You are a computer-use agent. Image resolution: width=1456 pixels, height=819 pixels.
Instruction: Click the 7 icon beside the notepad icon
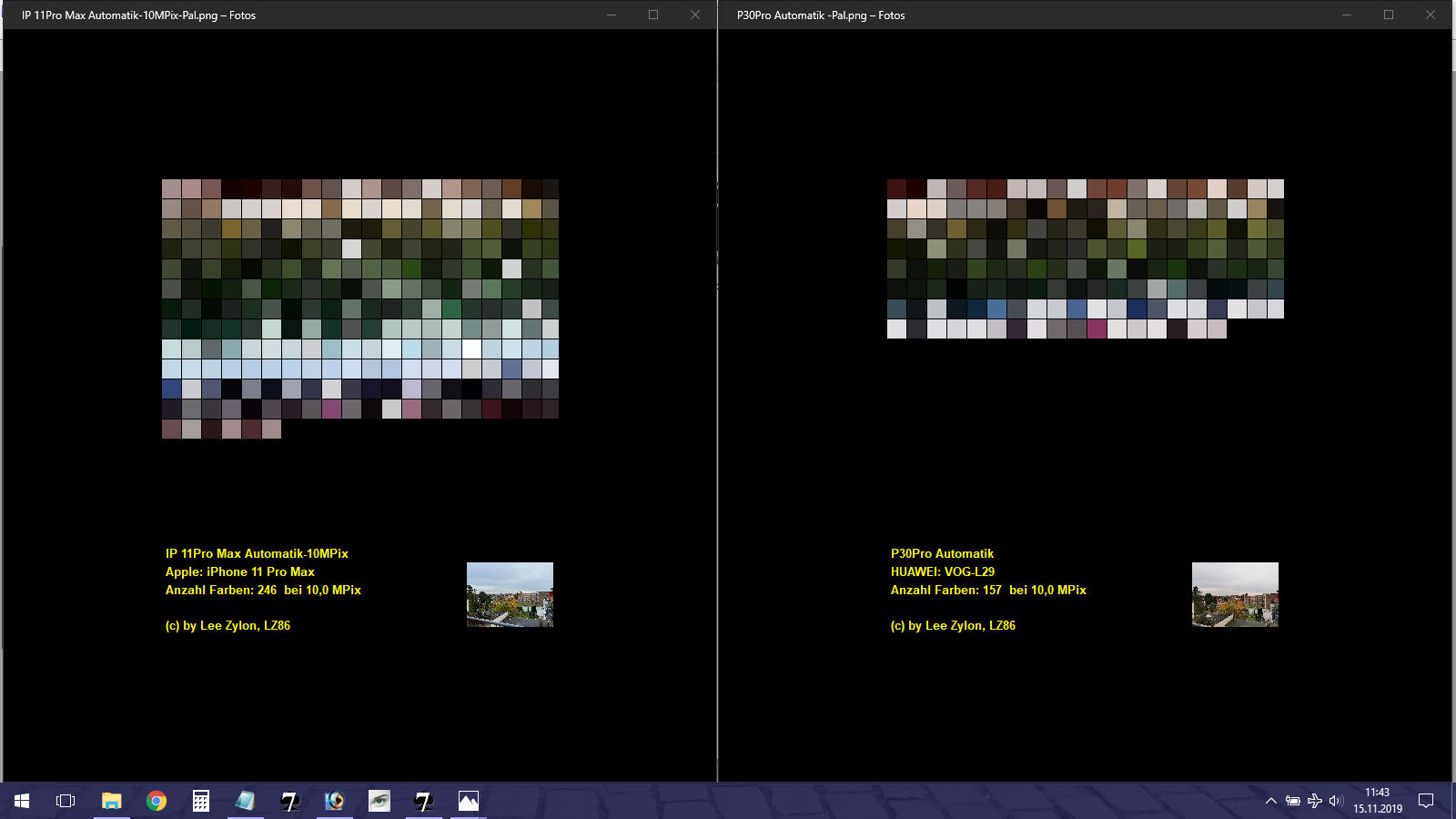click(289, 801)
